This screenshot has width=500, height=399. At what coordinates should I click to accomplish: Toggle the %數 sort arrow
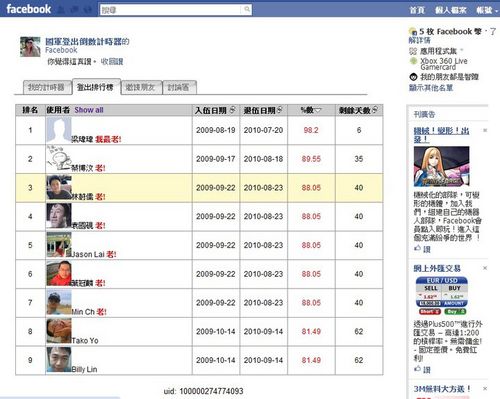click(x=318, y=110)
